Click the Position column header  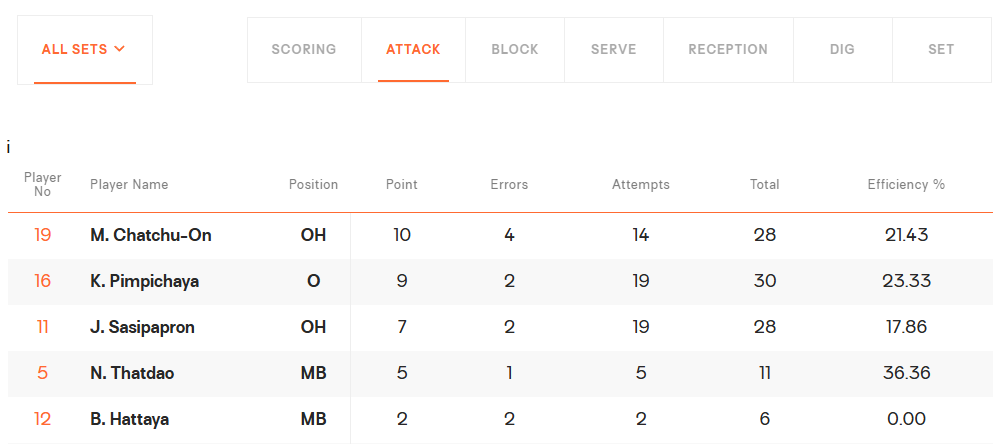313,184
